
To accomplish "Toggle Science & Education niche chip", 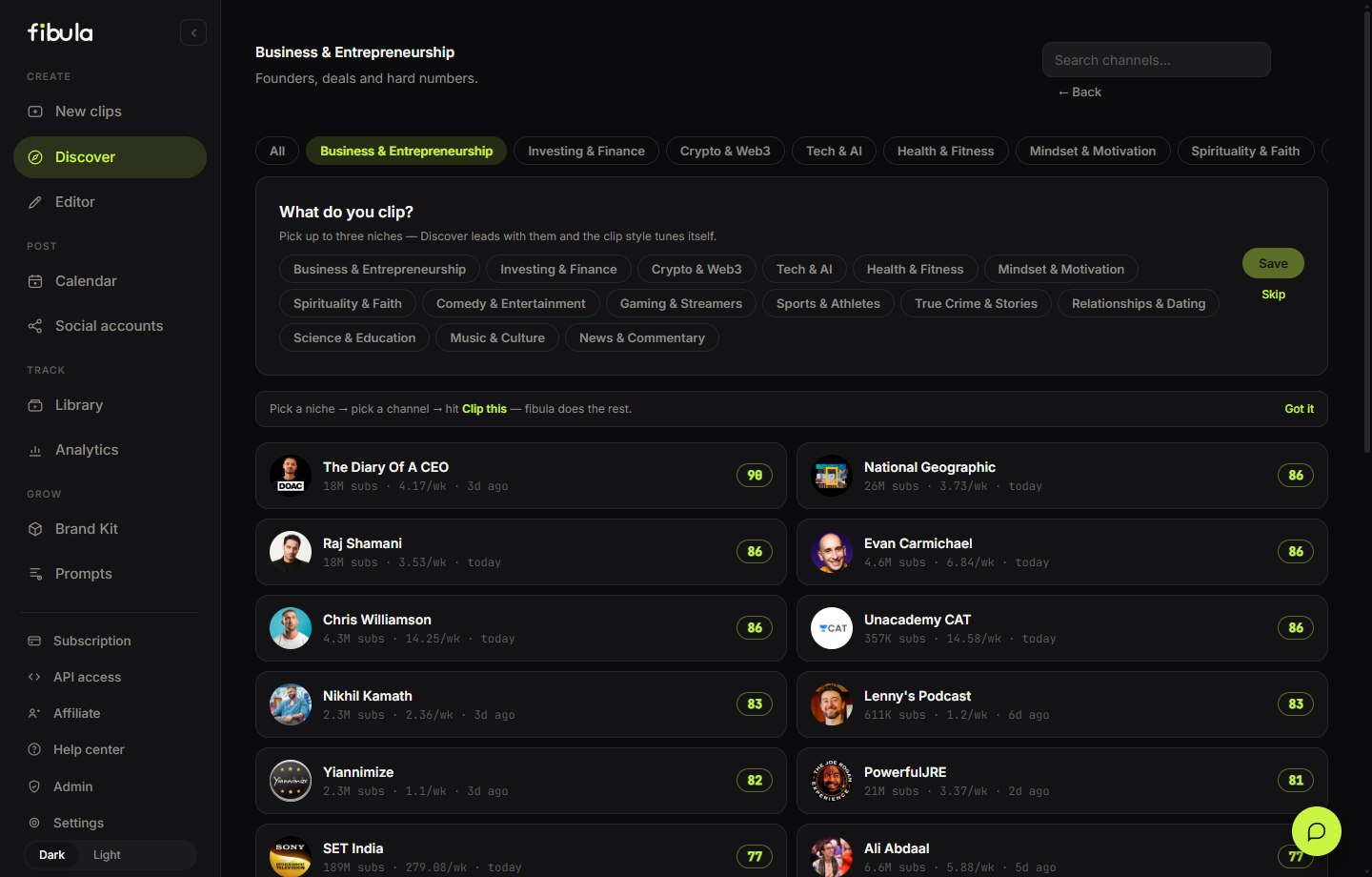I will coord(354,337).
